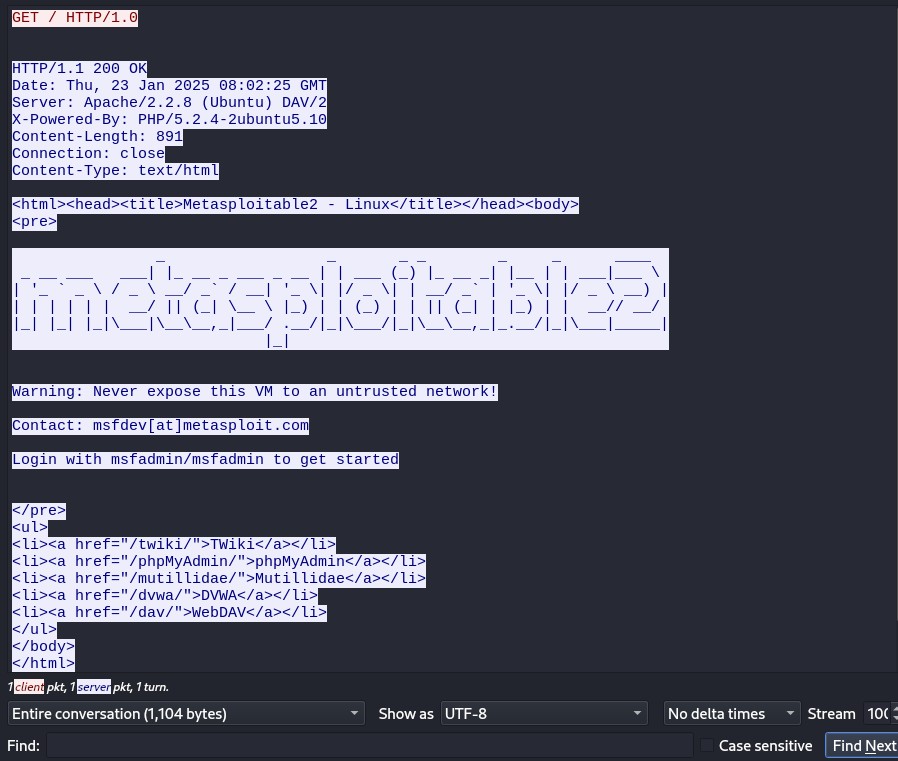Click the Connection: close line

pos(88,153)
